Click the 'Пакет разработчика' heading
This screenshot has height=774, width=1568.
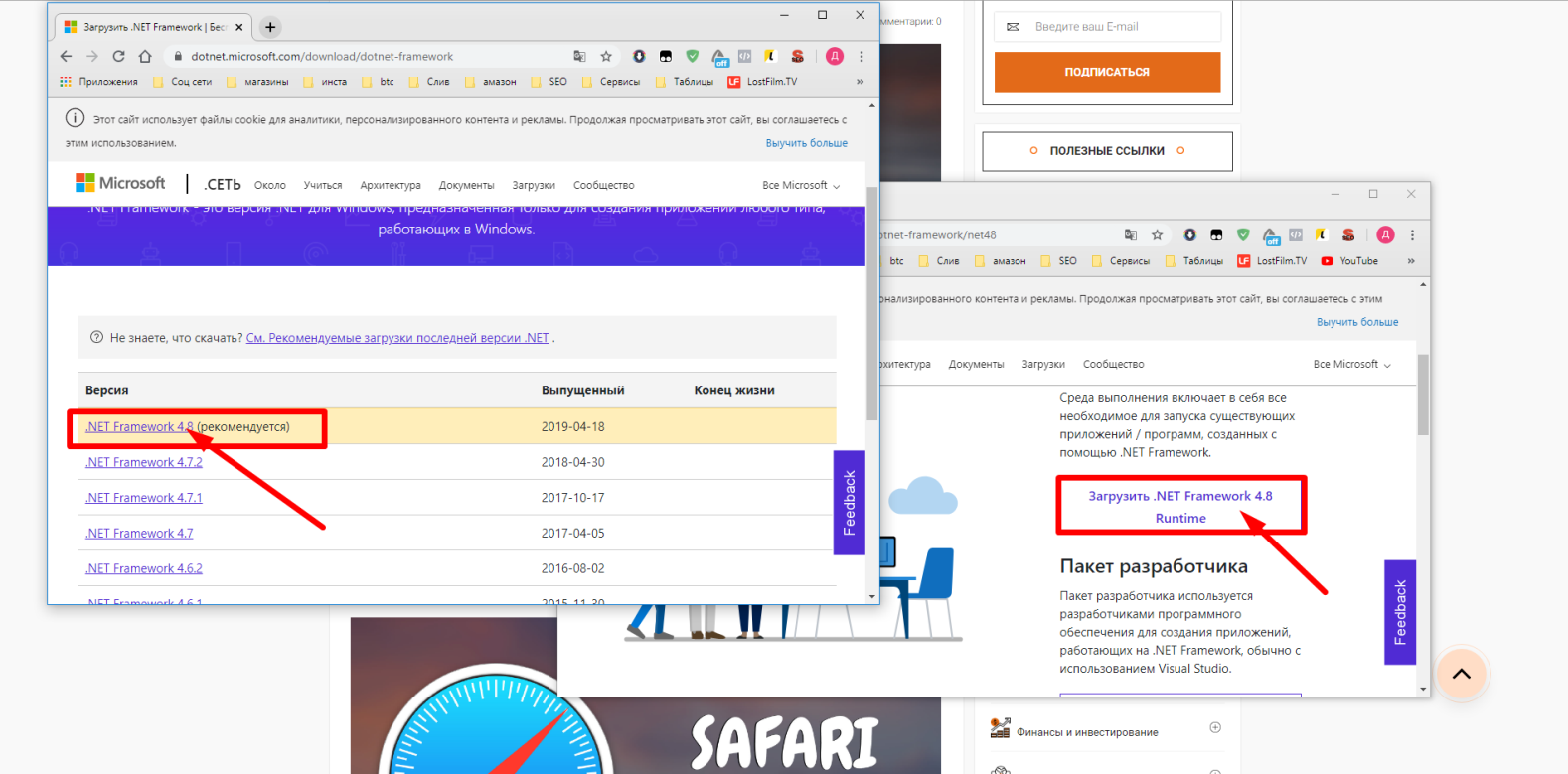click(x=1154, y=566)
